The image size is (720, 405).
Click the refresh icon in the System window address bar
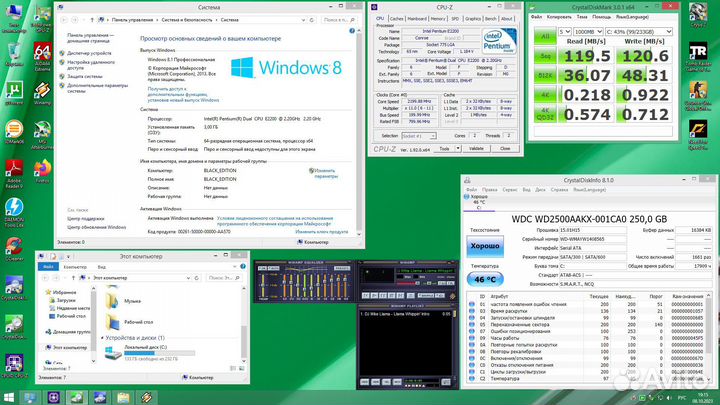click(312, 20)
